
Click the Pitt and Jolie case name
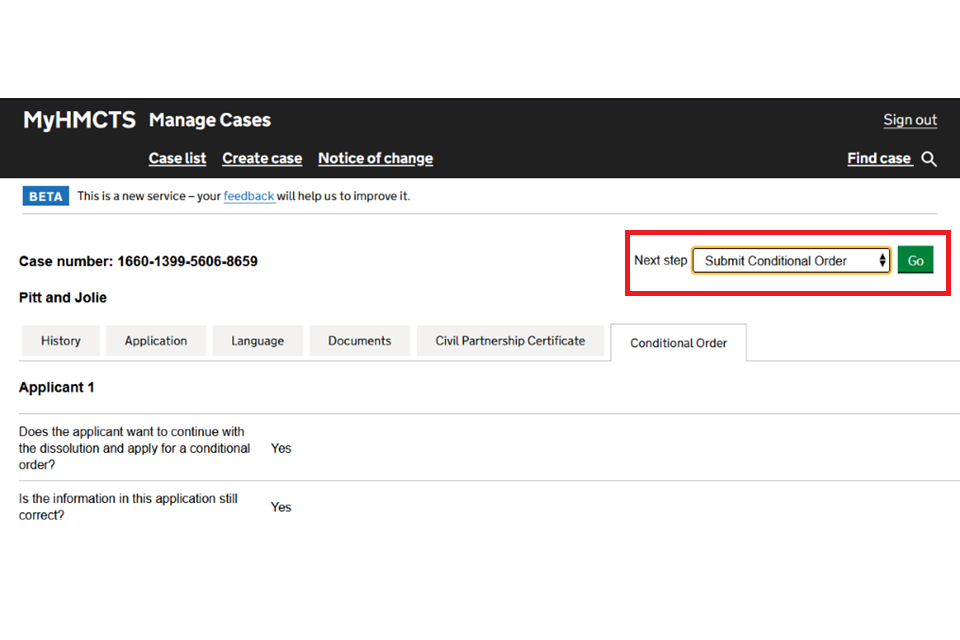pos(63,298)
